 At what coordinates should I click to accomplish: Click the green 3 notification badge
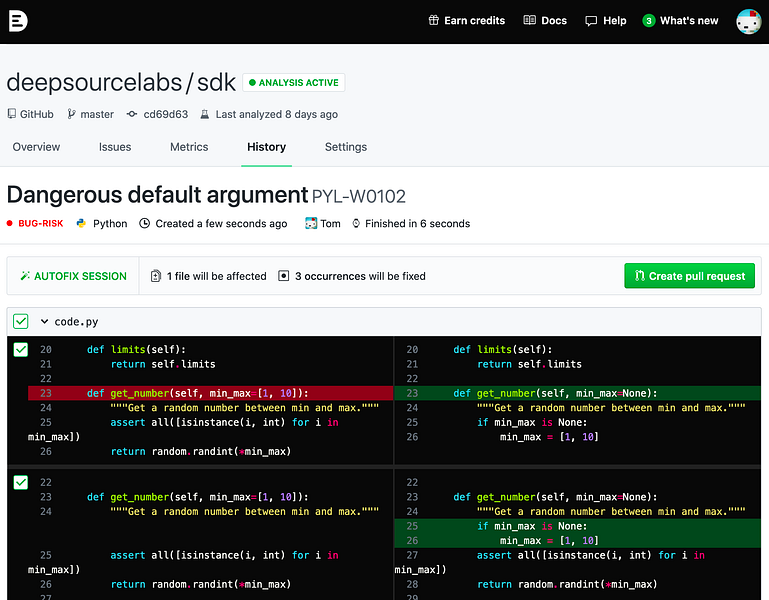(648, 21)
